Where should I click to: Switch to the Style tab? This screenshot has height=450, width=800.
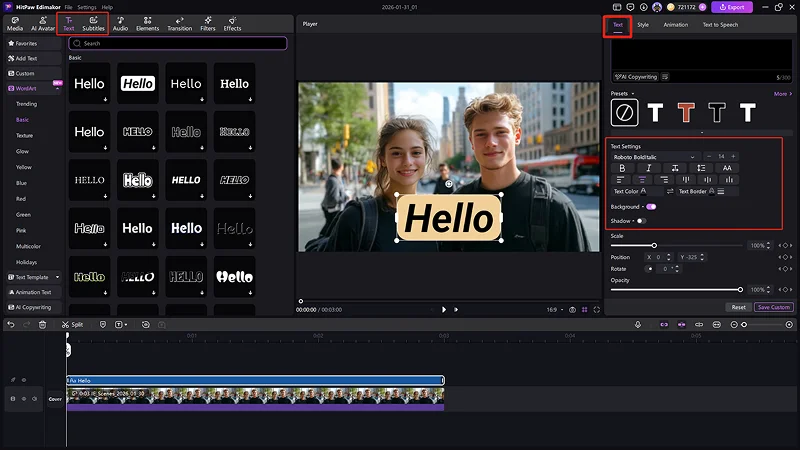[x=643, y=24]
